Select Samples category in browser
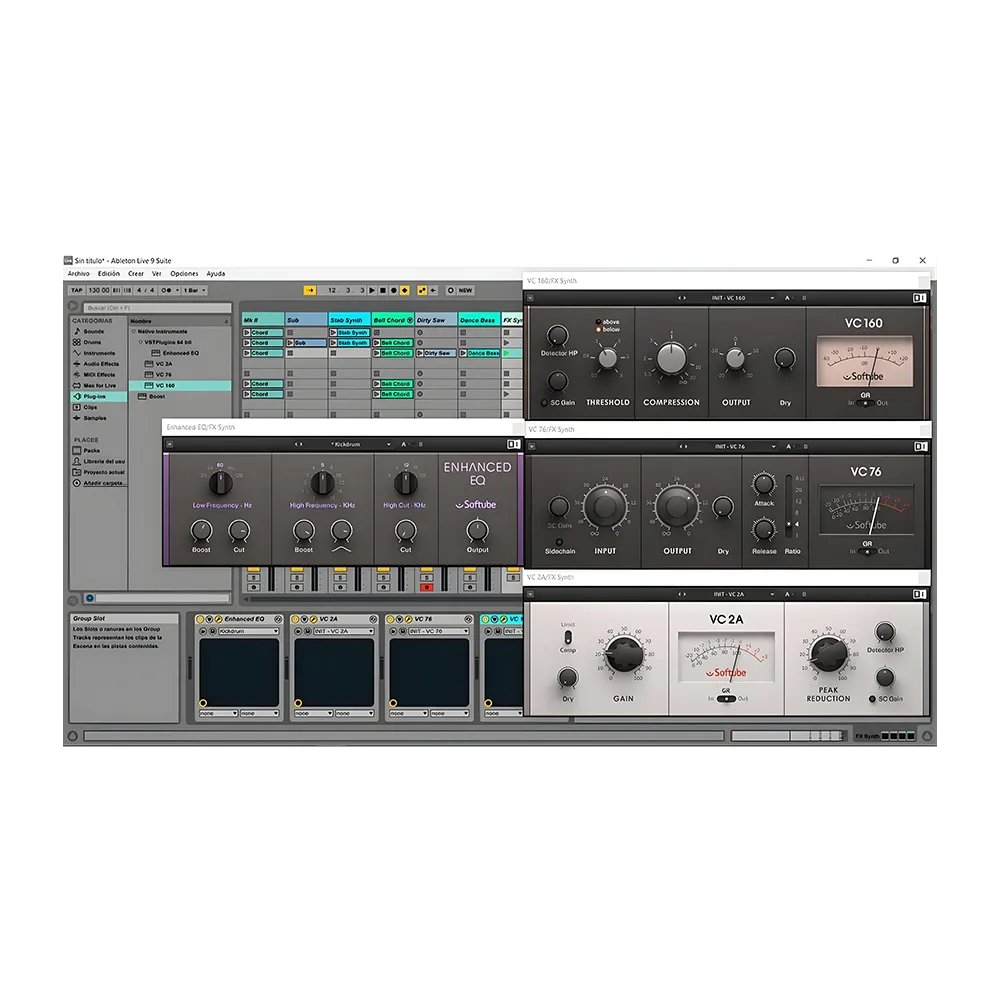 tap(94, 418)
